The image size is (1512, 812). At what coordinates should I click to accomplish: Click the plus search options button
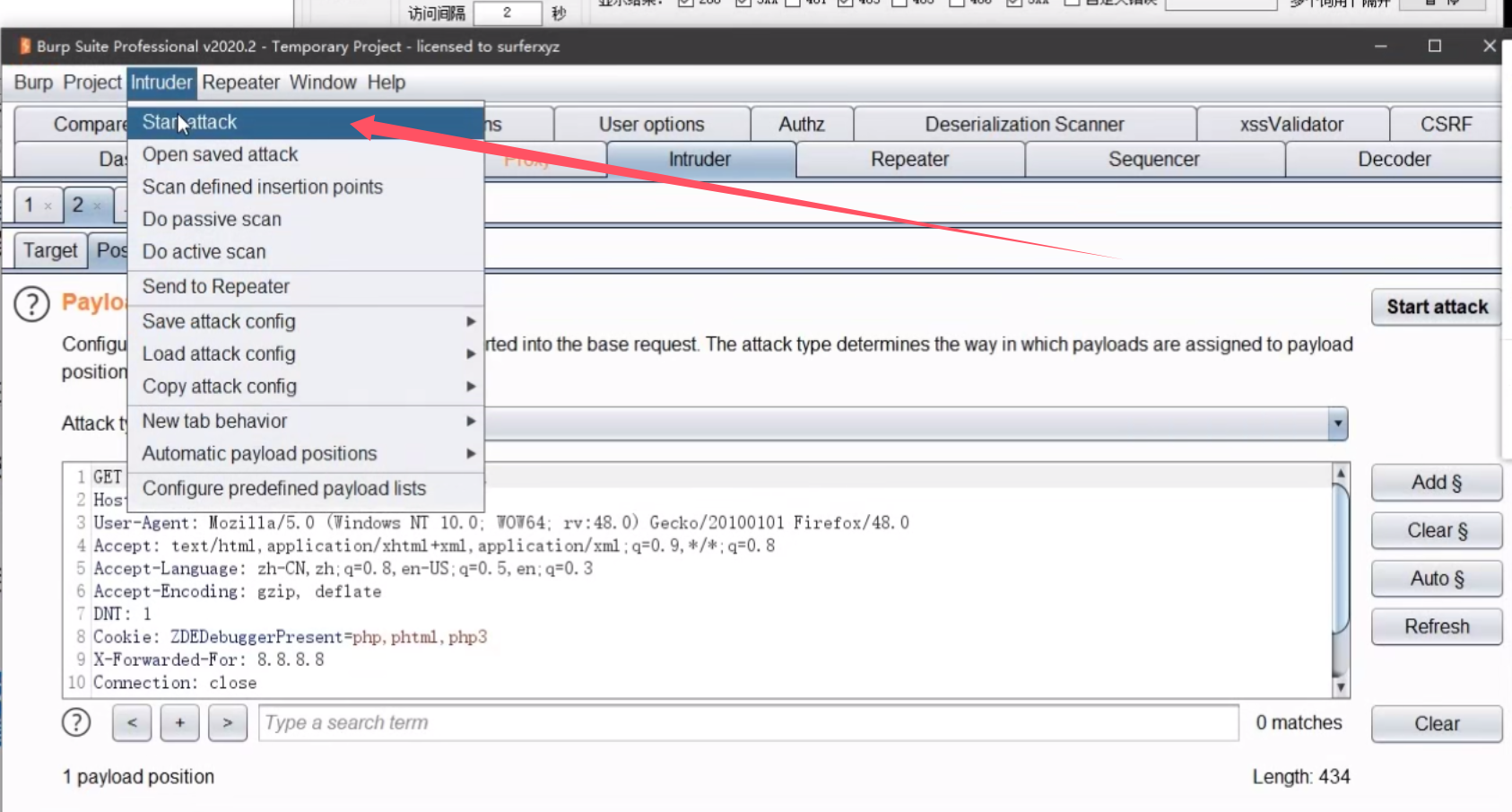(x=180, y=723)
